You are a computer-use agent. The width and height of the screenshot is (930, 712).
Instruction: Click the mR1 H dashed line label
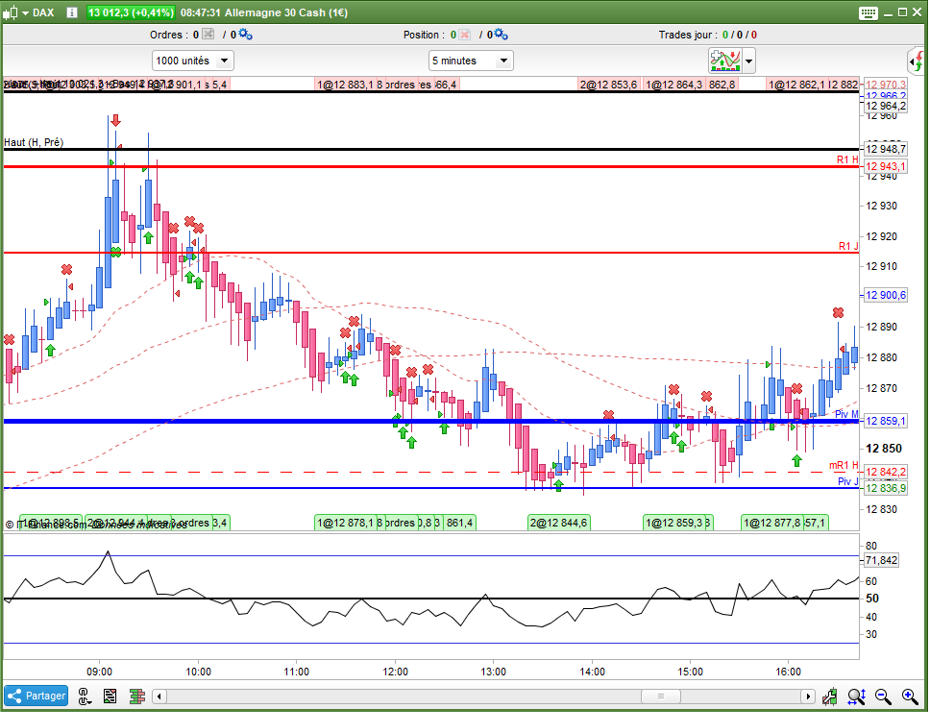843,465
